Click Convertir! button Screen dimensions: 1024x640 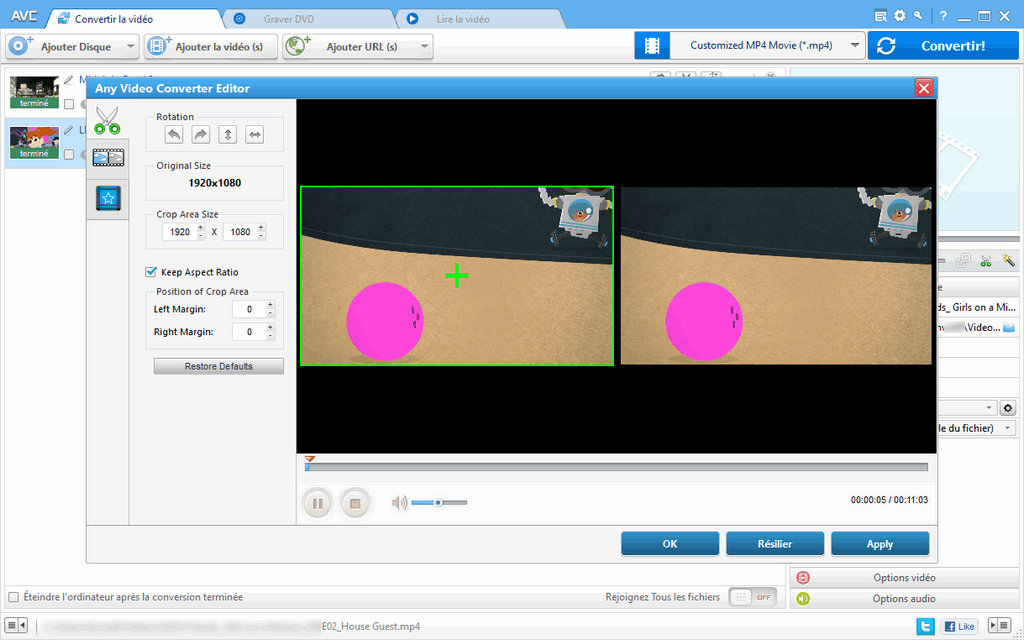(942, 46)
